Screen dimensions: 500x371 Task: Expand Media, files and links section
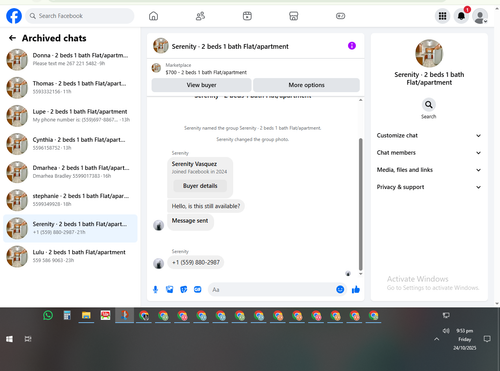tap(429, 170)
